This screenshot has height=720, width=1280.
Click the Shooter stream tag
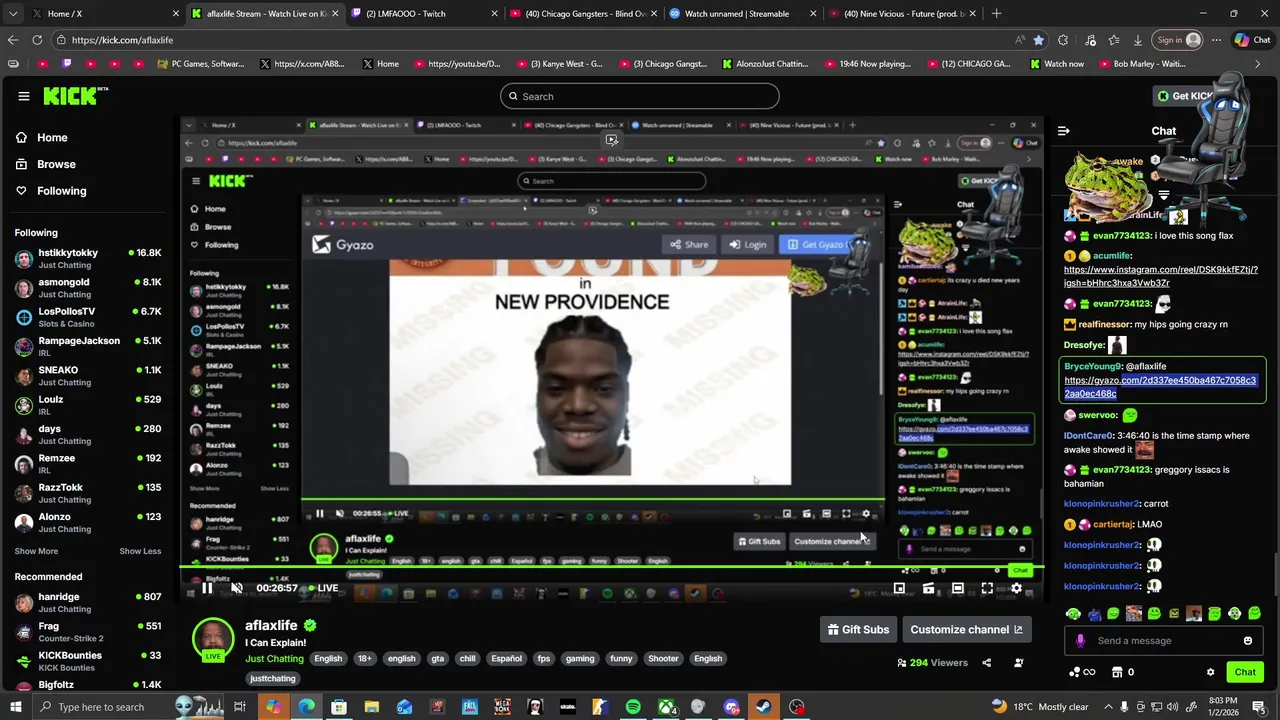[x=663, y=659]
